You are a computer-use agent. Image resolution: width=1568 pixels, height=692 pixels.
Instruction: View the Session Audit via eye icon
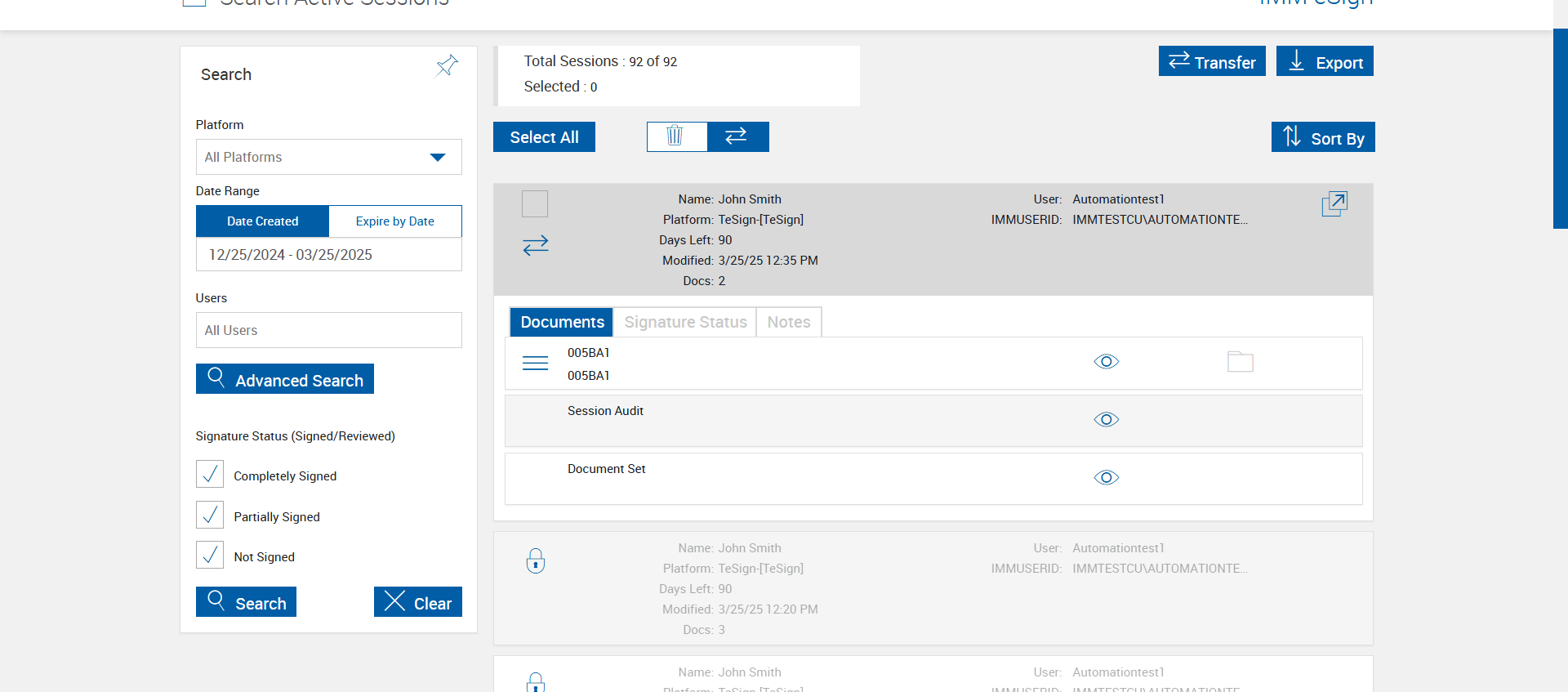coord(1107,420)
